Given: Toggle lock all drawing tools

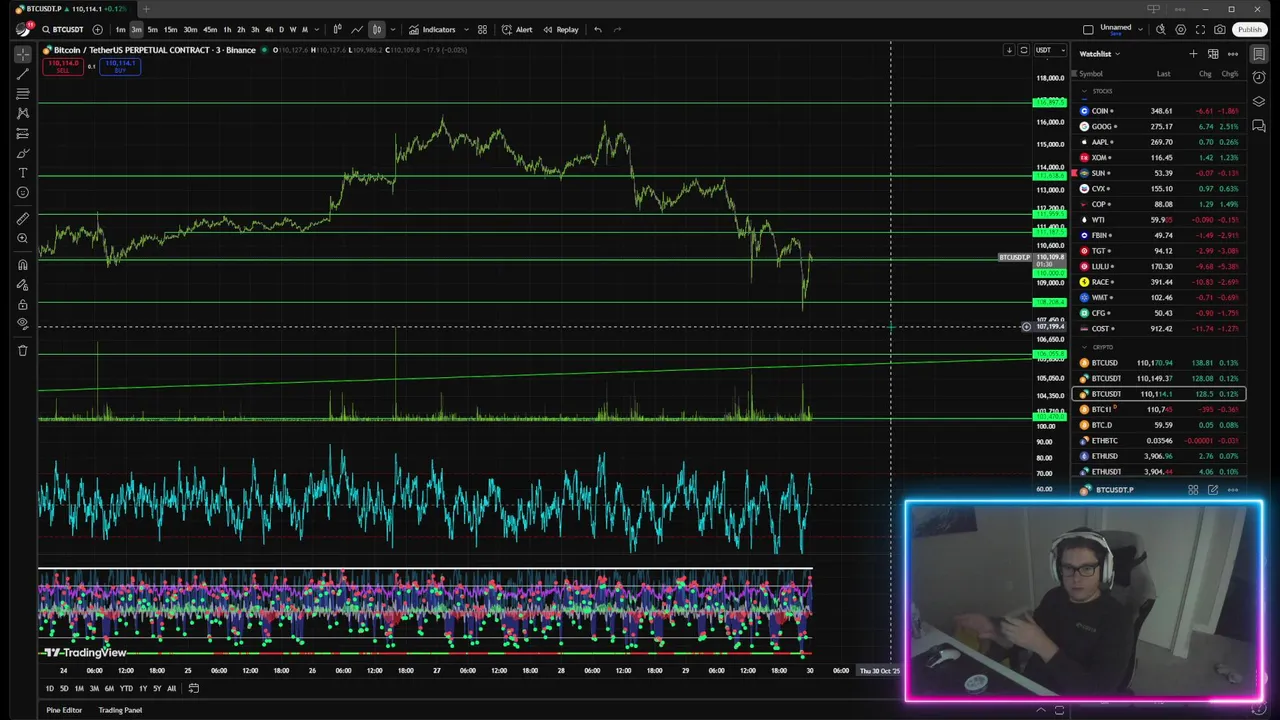Looking at the screenshot, I should (x=22, y=305).
